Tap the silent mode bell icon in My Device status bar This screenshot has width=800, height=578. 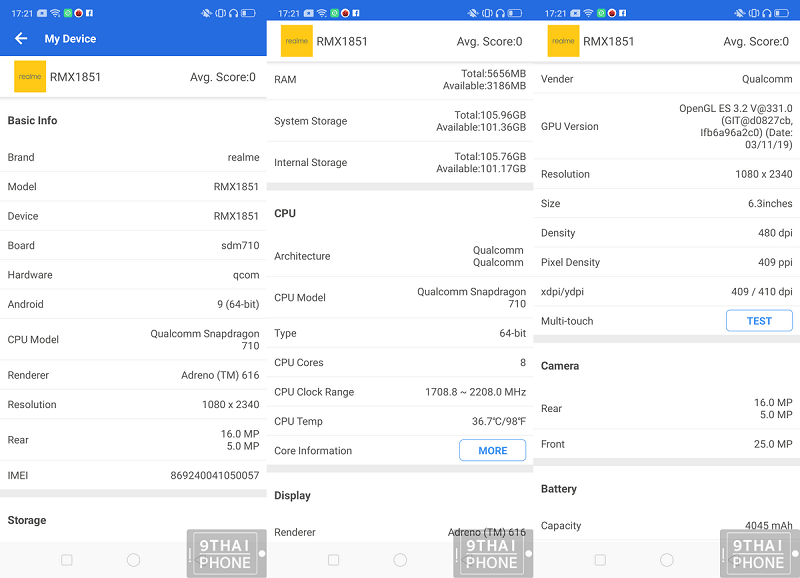click(206, 13)
